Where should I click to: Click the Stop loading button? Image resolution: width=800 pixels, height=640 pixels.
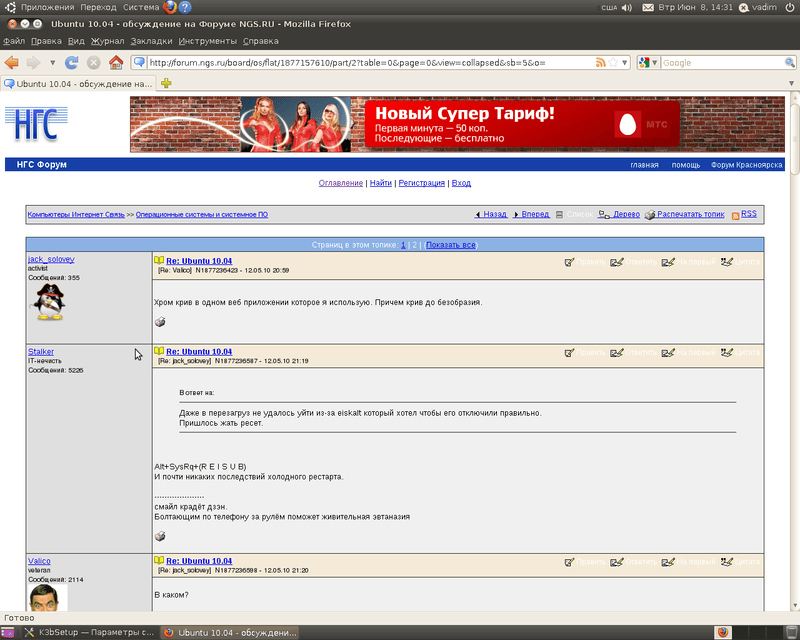pos(94,62)
